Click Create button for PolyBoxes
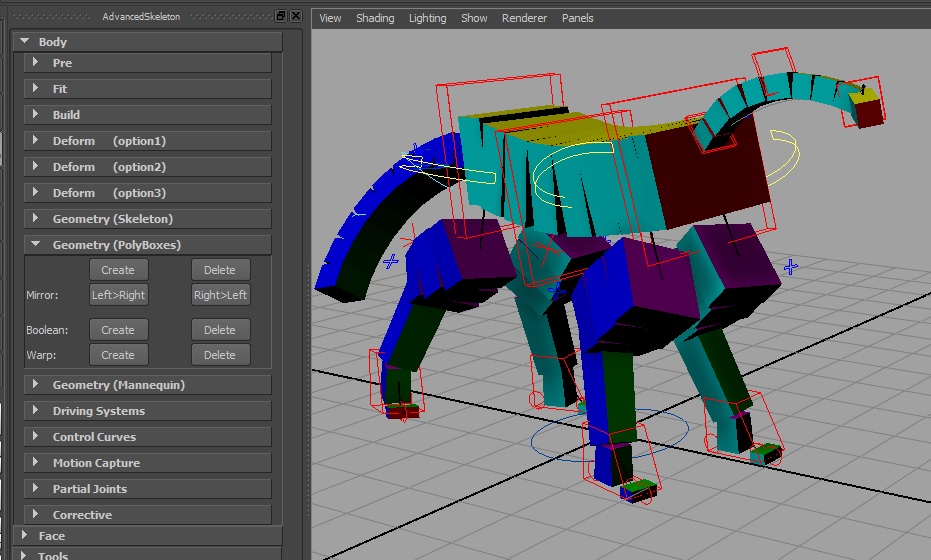Image resolution: width=931 pixels, height=560 pixels. point(118,270)
